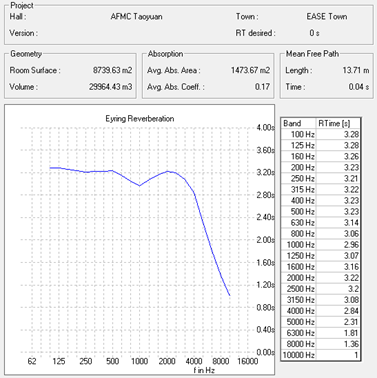The width and height of the screenshot is (377, 378).
Task: Click the 250 Hz band row in table
Action: tap(321, 178)
